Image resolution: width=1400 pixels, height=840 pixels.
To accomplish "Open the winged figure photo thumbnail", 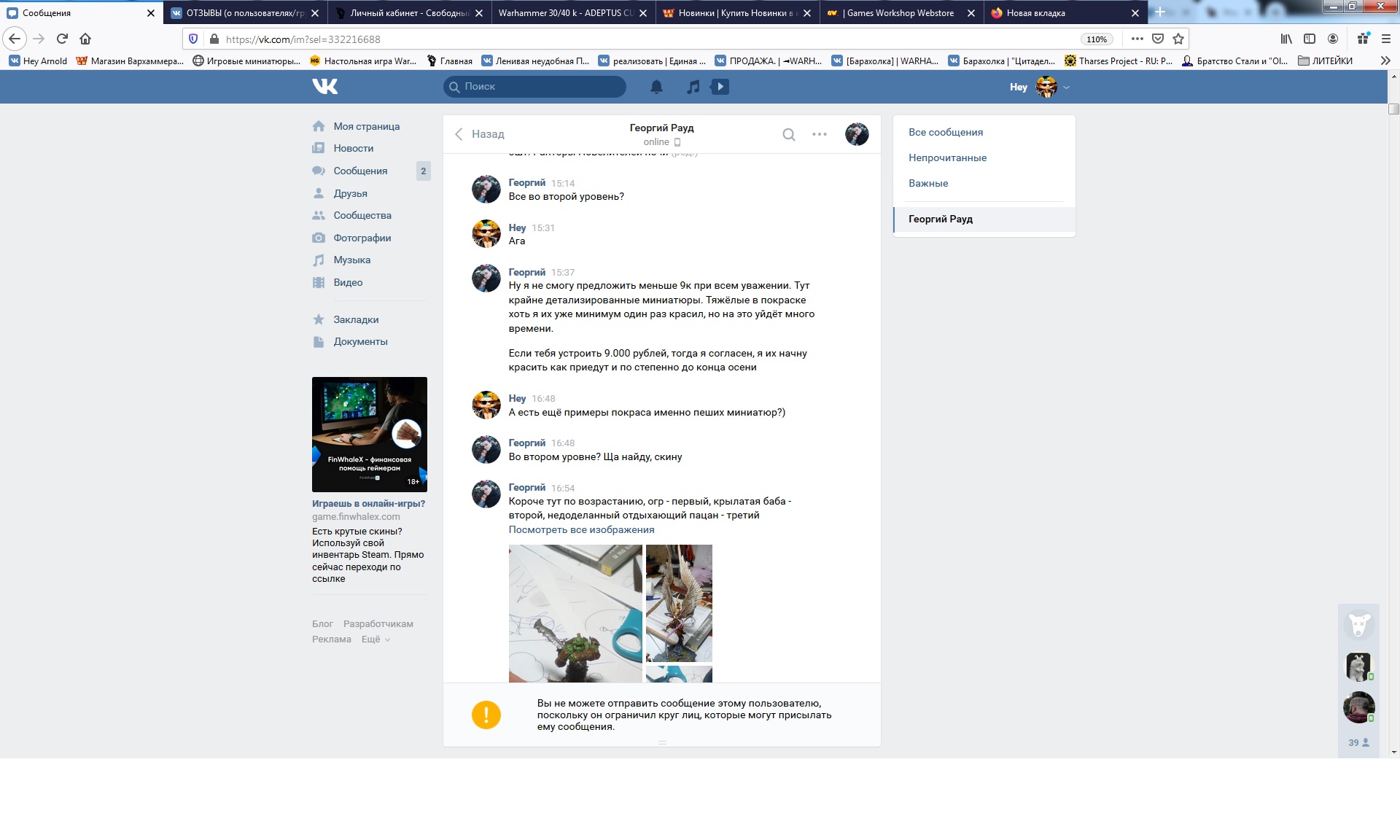I will [679, 603].
